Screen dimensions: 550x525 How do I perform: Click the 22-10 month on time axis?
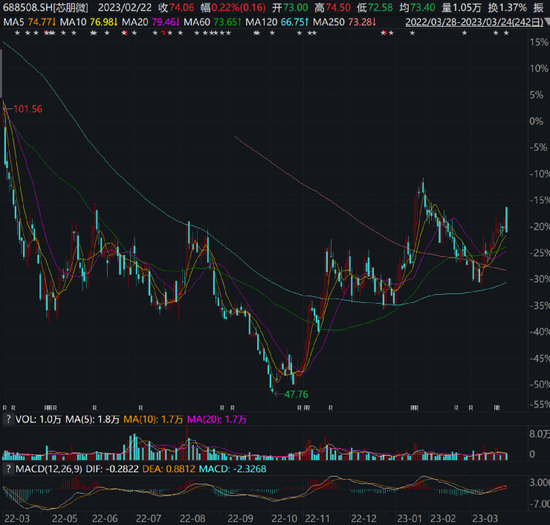tap(284, 518)
